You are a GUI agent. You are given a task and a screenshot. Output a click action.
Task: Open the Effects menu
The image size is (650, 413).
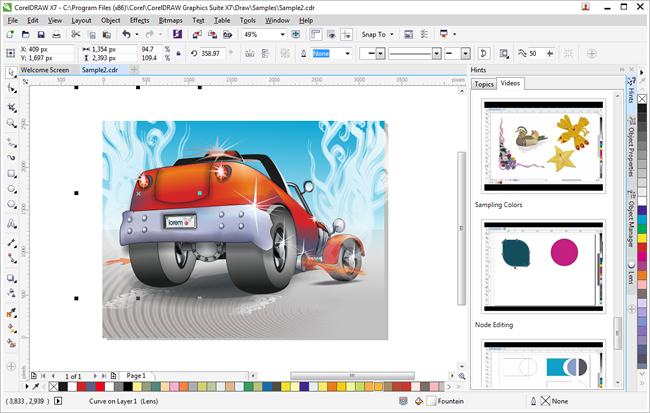(139, 20)
